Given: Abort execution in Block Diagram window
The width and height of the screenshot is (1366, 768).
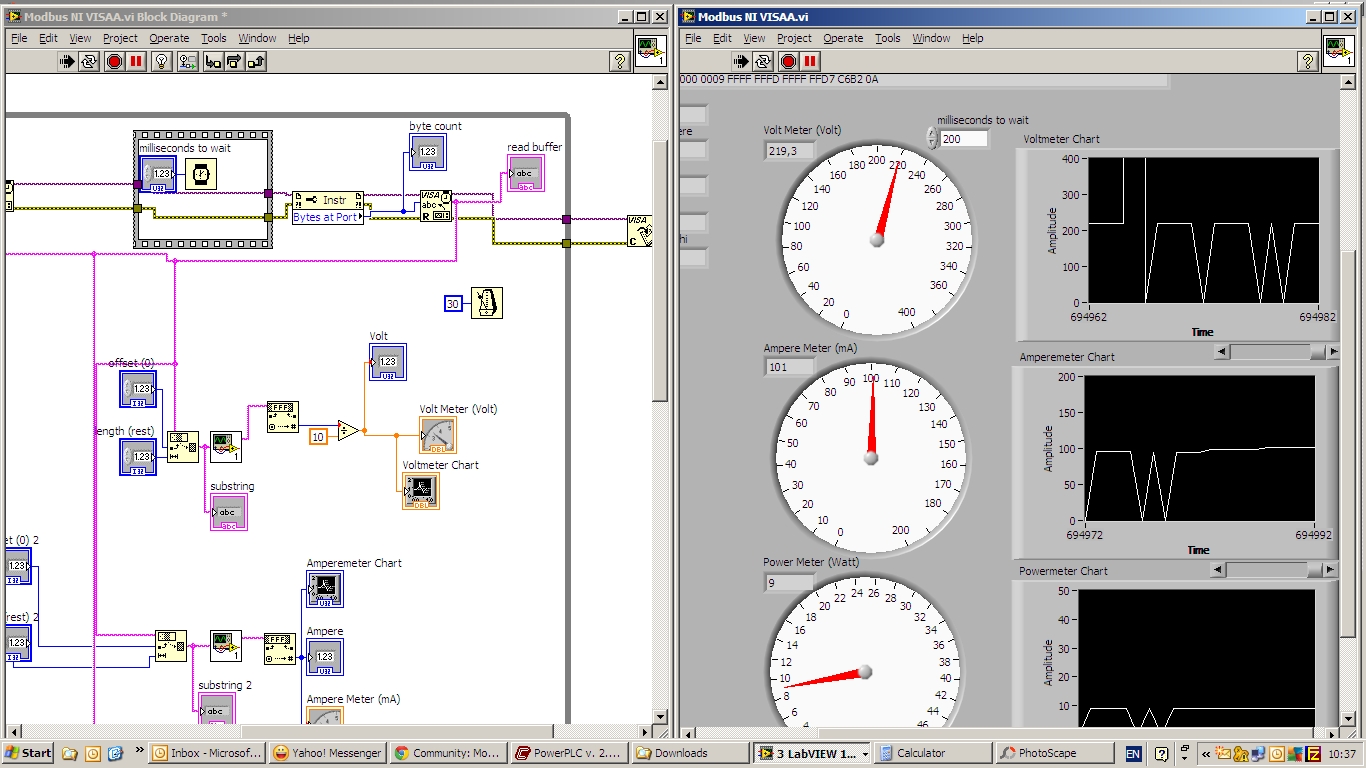Looking at the screenshot, I should click(x=114, y=62).
